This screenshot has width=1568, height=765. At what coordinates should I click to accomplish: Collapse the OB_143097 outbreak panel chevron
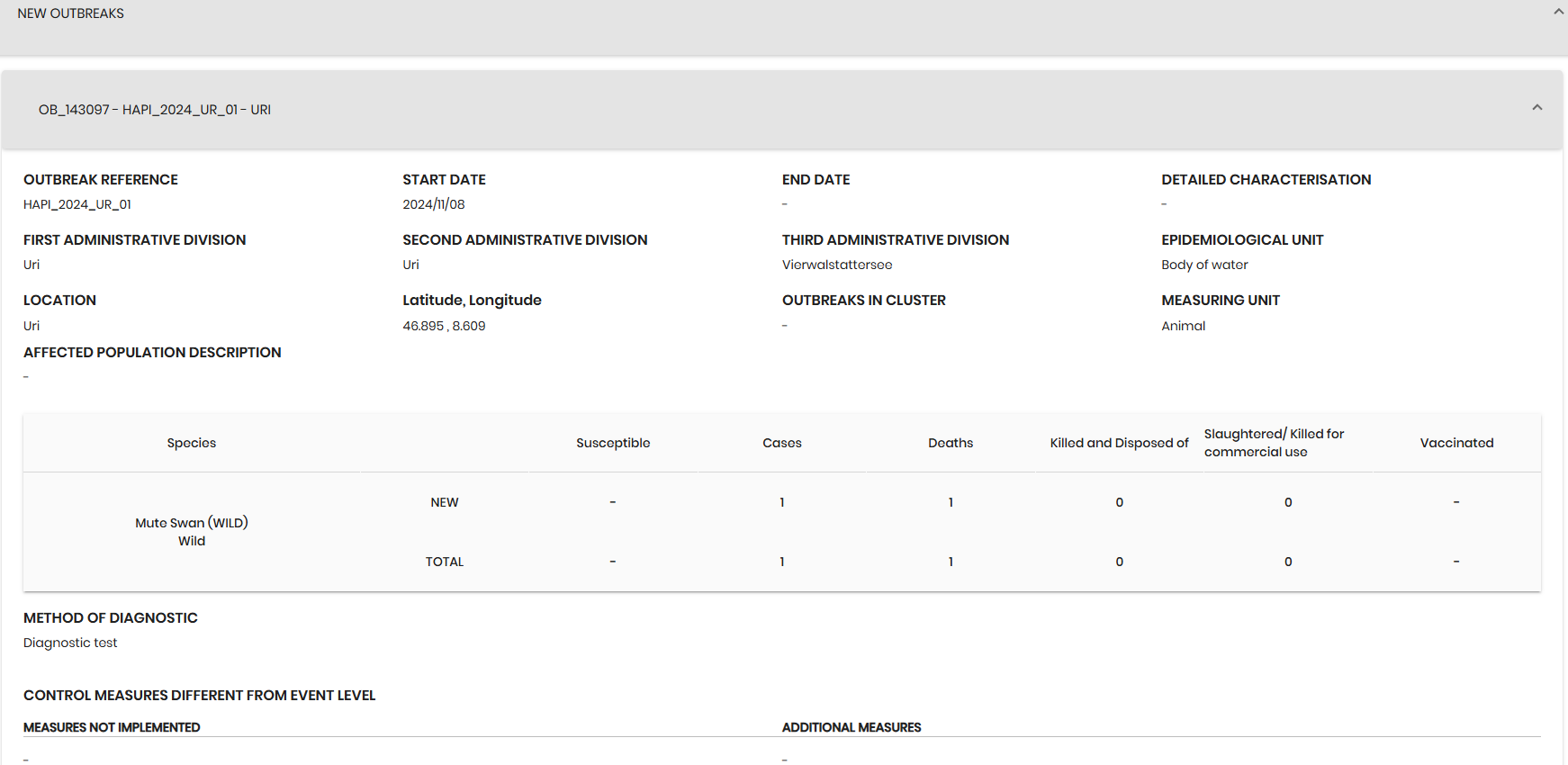click(x=1536, y=108)
